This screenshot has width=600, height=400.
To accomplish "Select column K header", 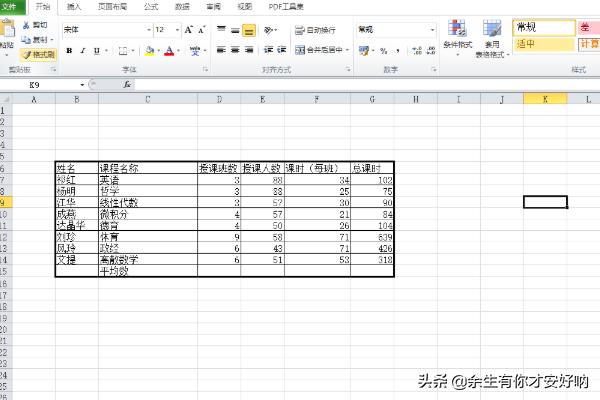I will 545,100.
